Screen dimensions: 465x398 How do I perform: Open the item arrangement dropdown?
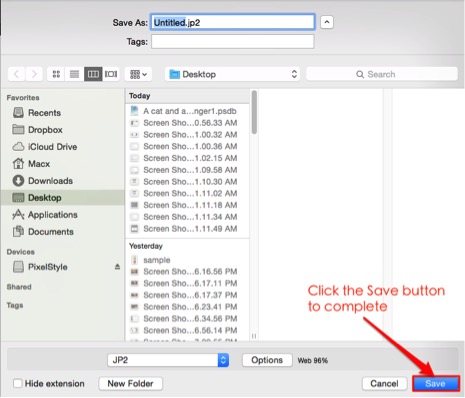tap(138, 74)
